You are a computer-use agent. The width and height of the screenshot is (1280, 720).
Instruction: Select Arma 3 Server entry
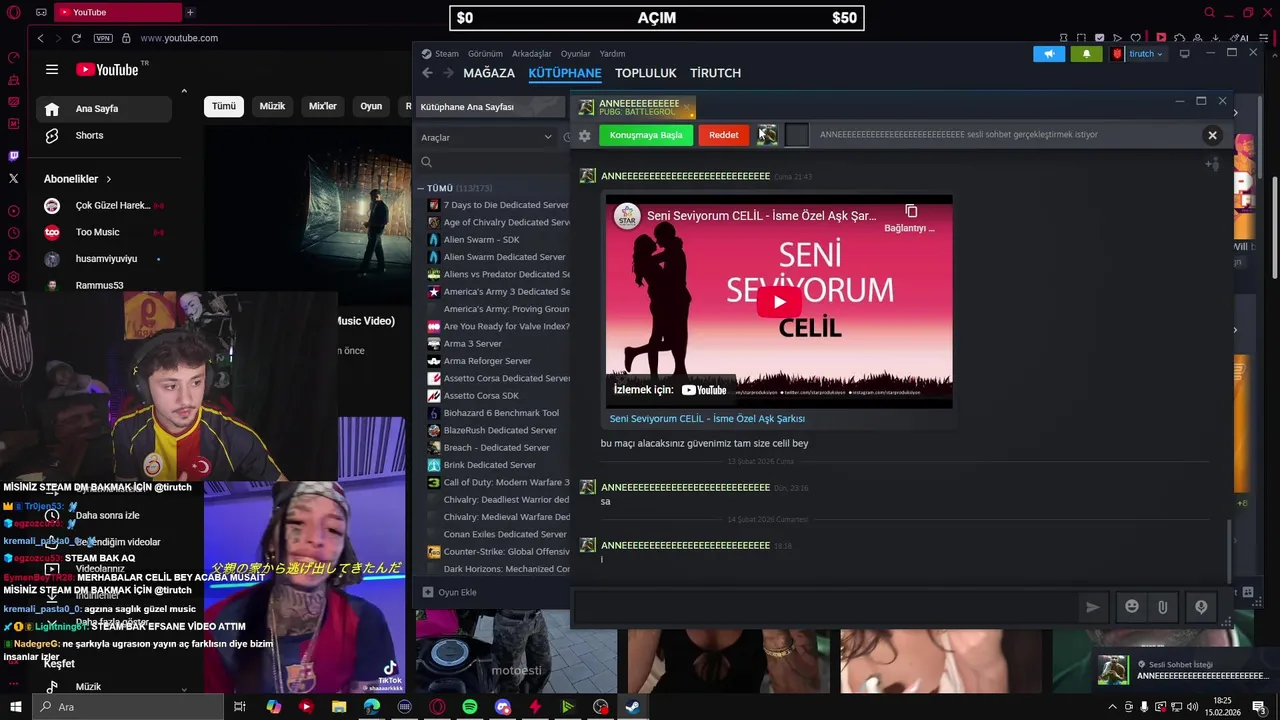[472, 344]
